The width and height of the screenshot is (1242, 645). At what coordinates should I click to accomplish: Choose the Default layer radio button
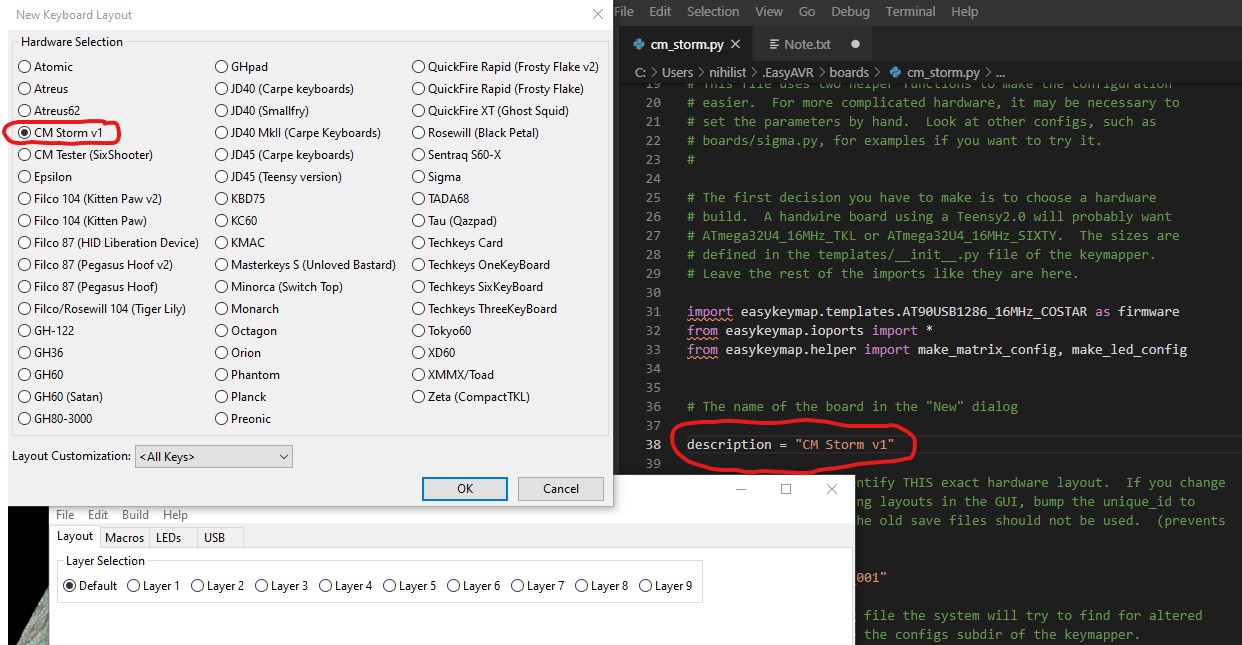tap(90, 586)
